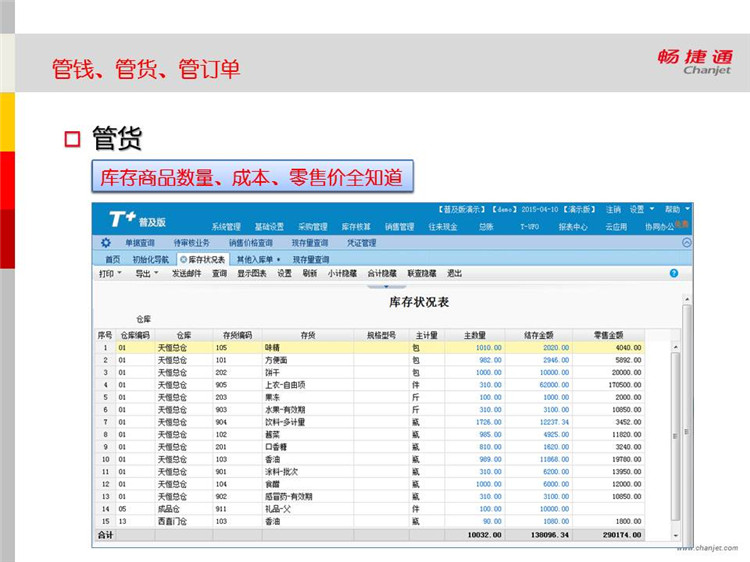The width and height of the screenshot is (750, 562).
Task: Toggle 小计隐藏 in the toolbar
Action: coord(342,273)
